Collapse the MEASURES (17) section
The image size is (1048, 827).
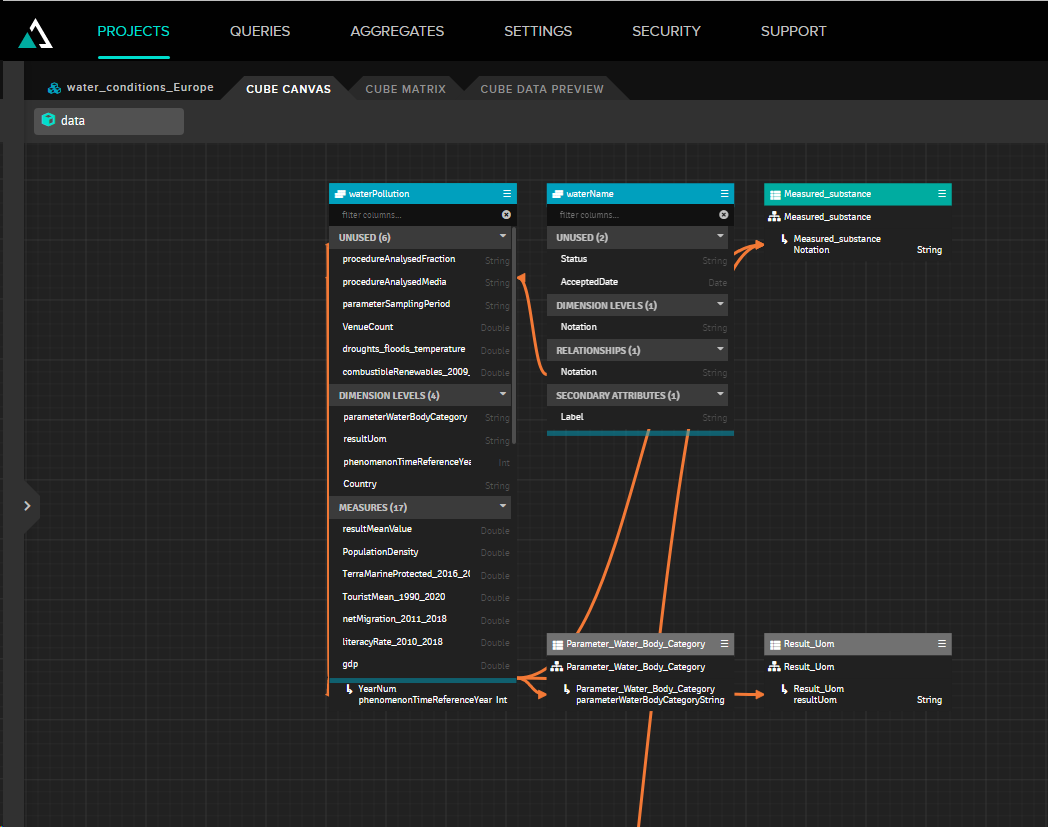[503, 507]
